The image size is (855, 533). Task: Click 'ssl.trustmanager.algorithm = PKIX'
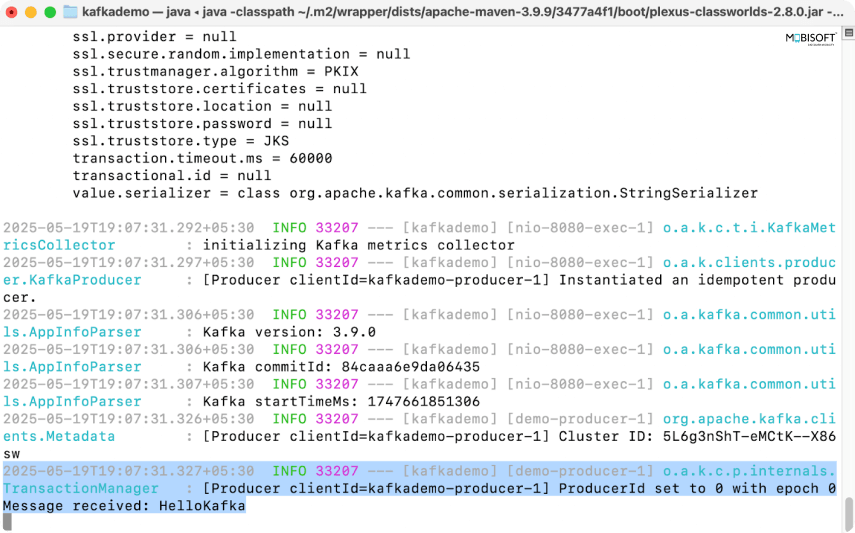coord(215,71)
